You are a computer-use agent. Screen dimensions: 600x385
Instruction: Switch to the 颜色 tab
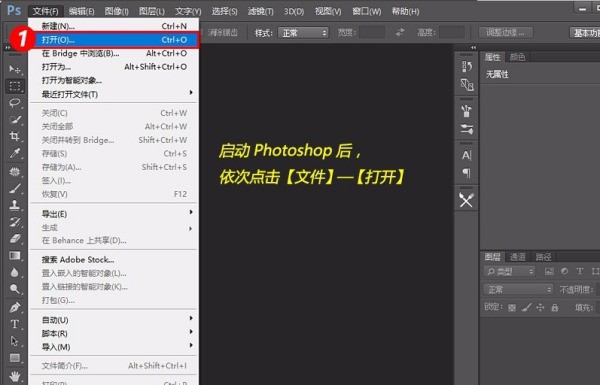[517, 57]
